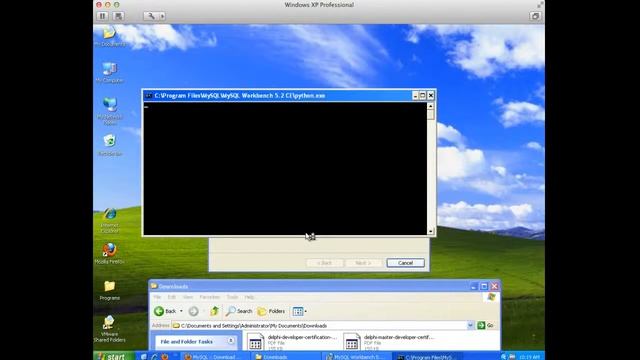Screen dimensions: 640x360
Task: Click Internet Explorer Quick Launch icon
Action: (x=154, y=356)
